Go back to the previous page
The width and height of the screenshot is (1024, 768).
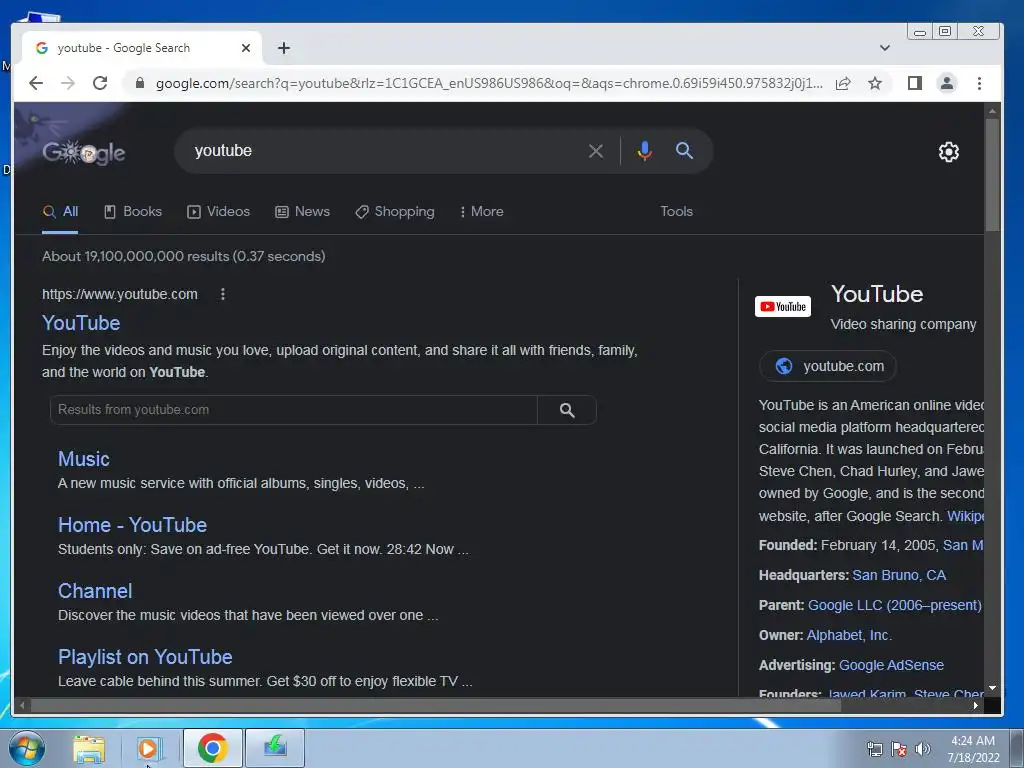point(36,83)
